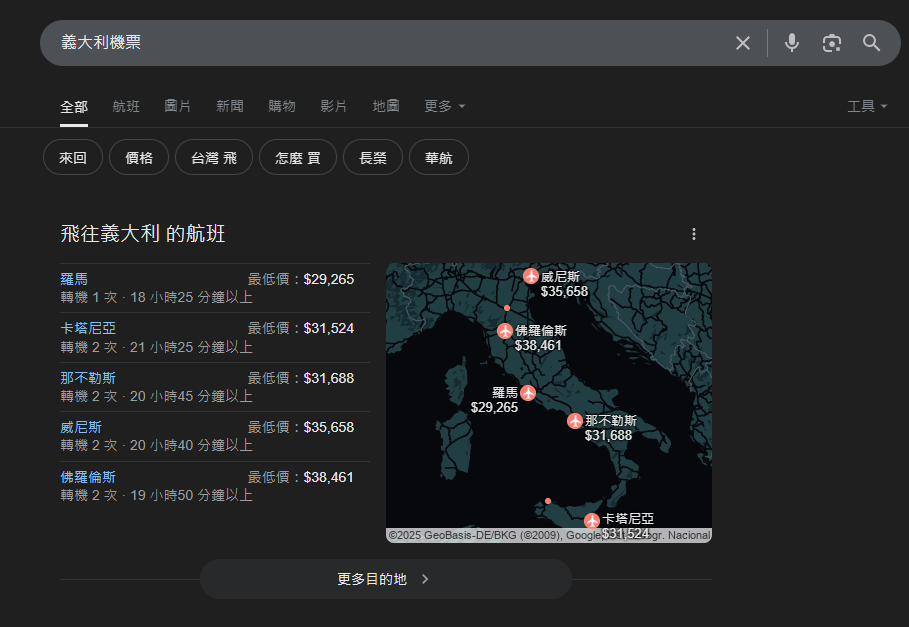Image resolution: width=909 pixels, height=627 pixels.
Task: Apply the 長榮 filter chip
Action: pyautogui.click(x=373, y=157)
